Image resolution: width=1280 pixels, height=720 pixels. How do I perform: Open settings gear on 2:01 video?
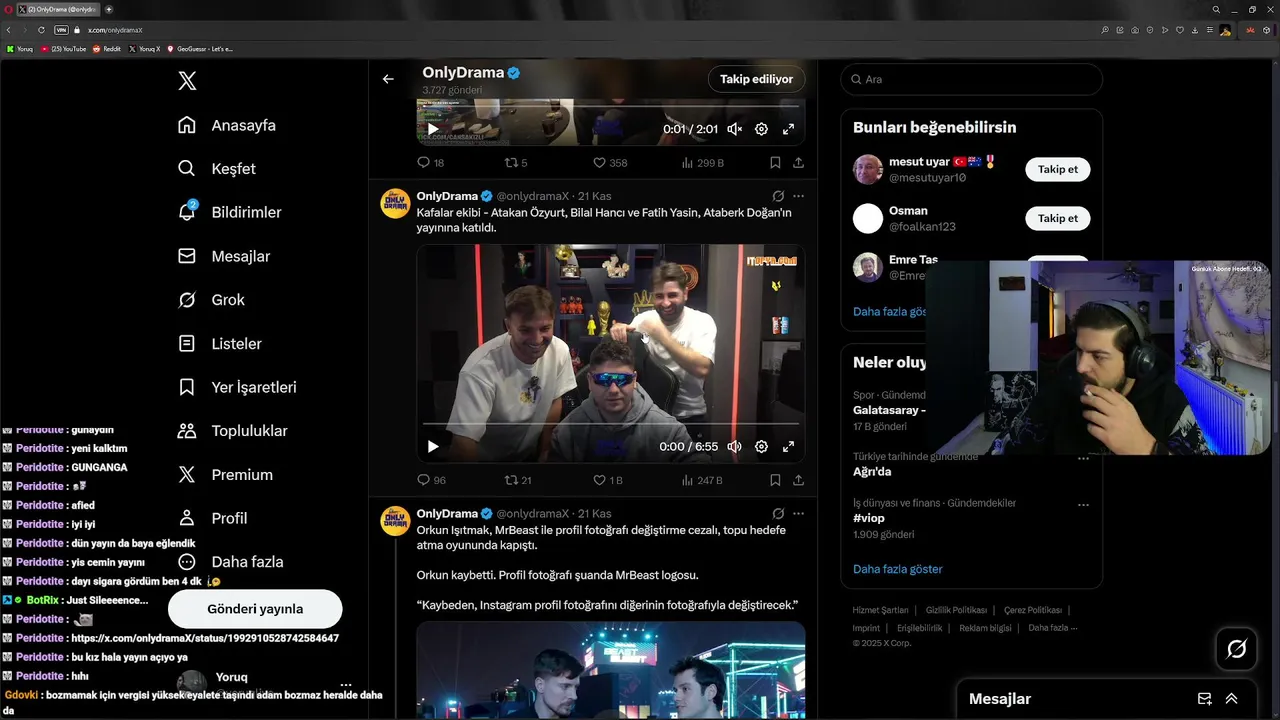[761, 129]
